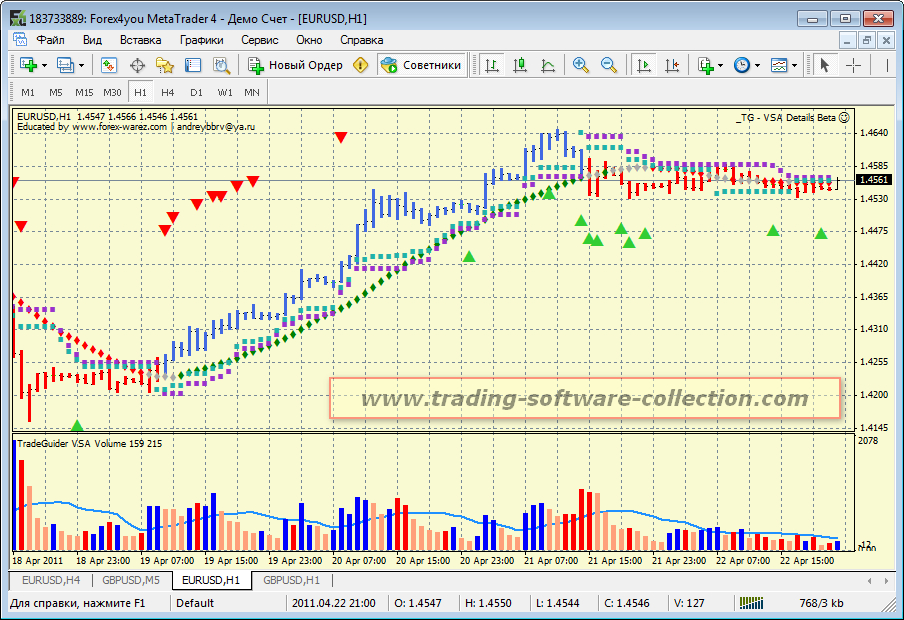Click the connection status 768/3 kb indicator
The width and height of the screenshot is (904, 620).
[820, 603]
